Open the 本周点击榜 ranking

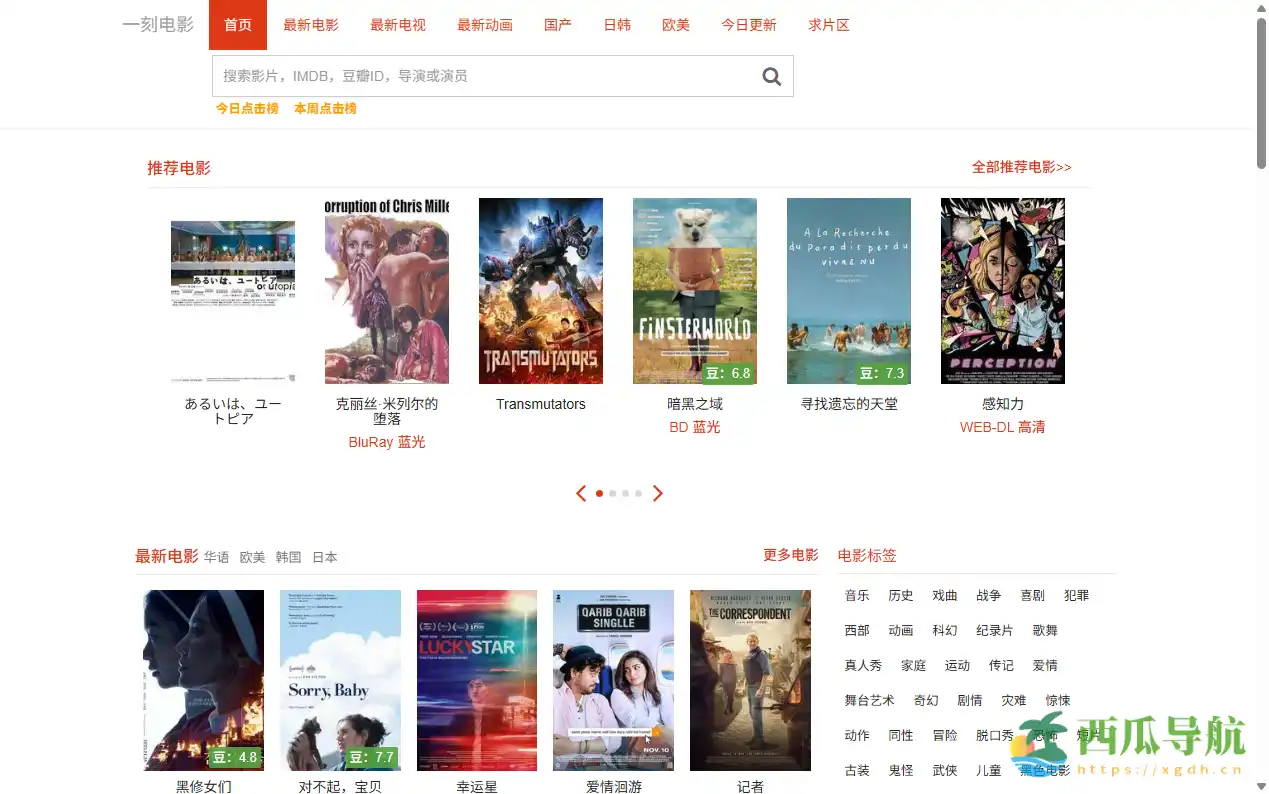[324, 108]
